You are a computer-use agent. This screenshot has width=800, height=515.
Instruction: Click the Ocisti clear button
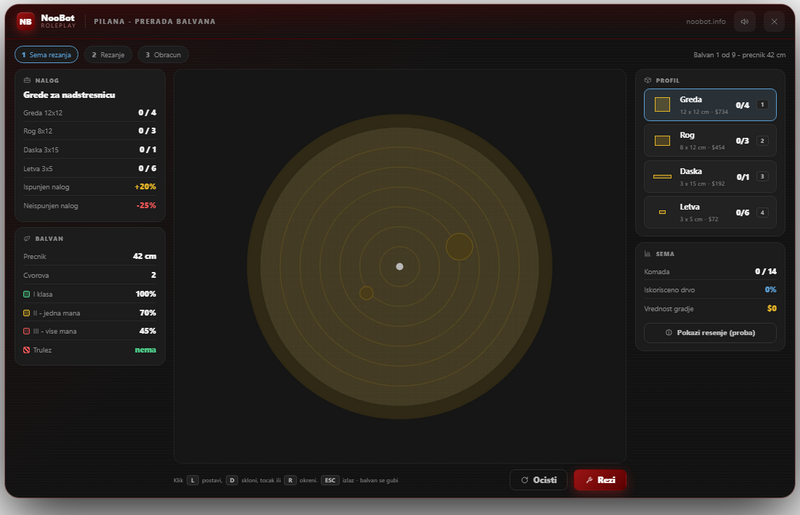(539, 480)
